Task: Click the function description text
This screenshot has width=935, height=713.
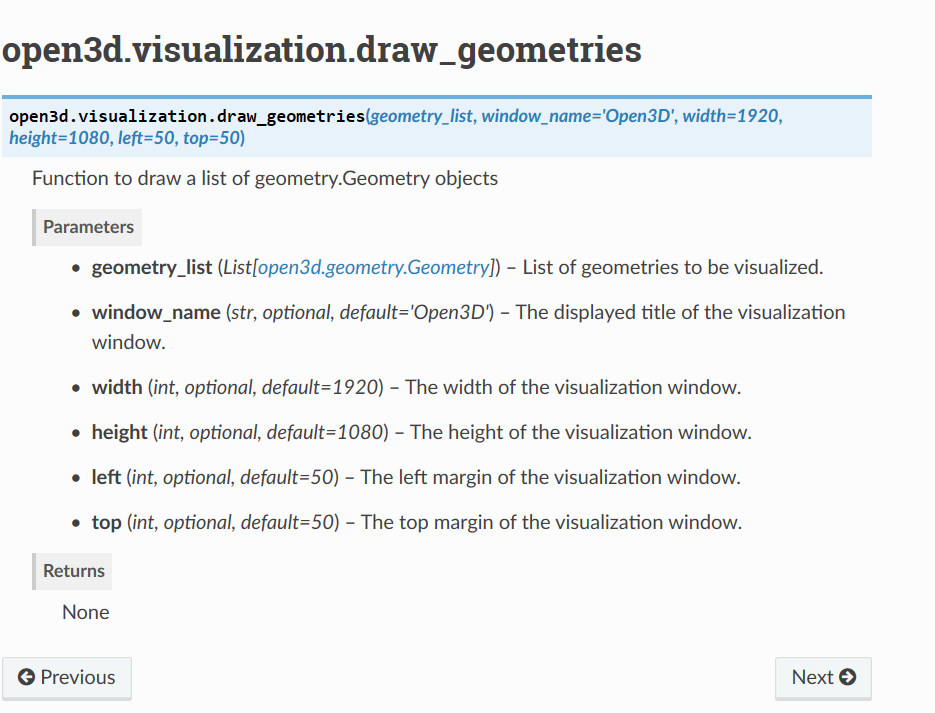Action: [x=264, y=178]
